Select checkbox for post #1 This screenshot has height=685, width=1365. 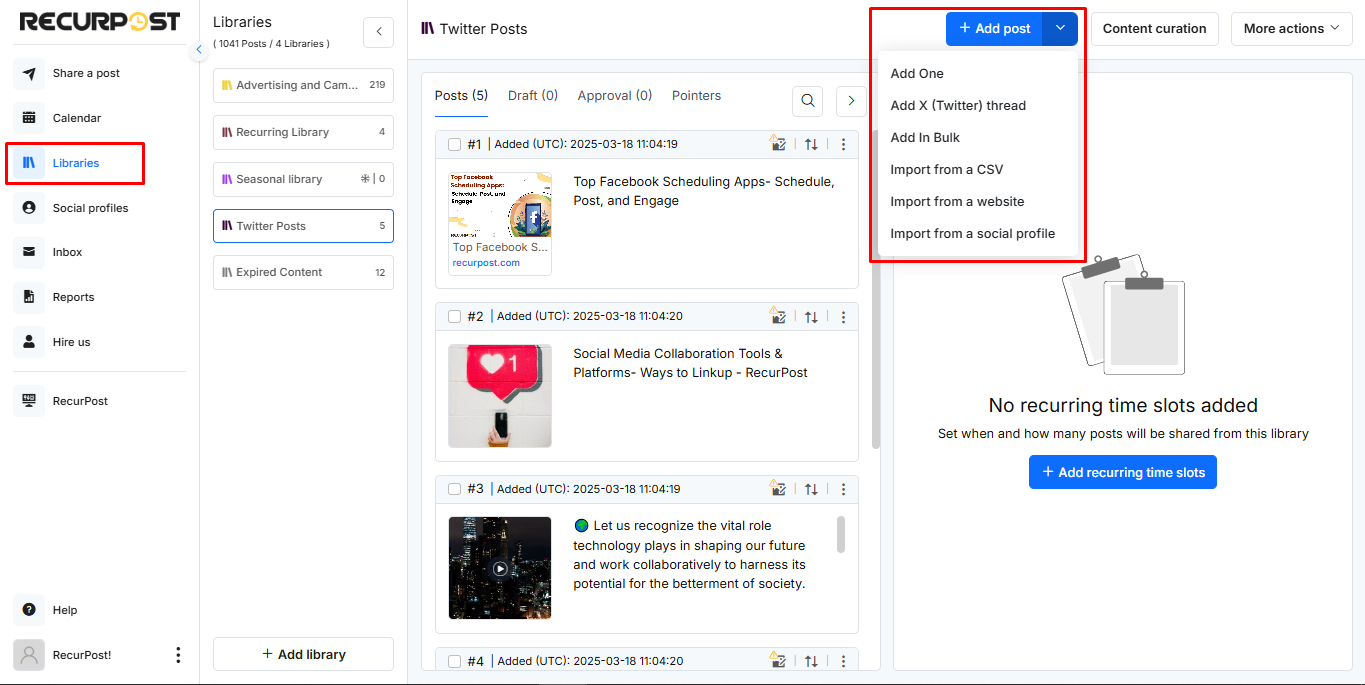(x=454, y=144)
